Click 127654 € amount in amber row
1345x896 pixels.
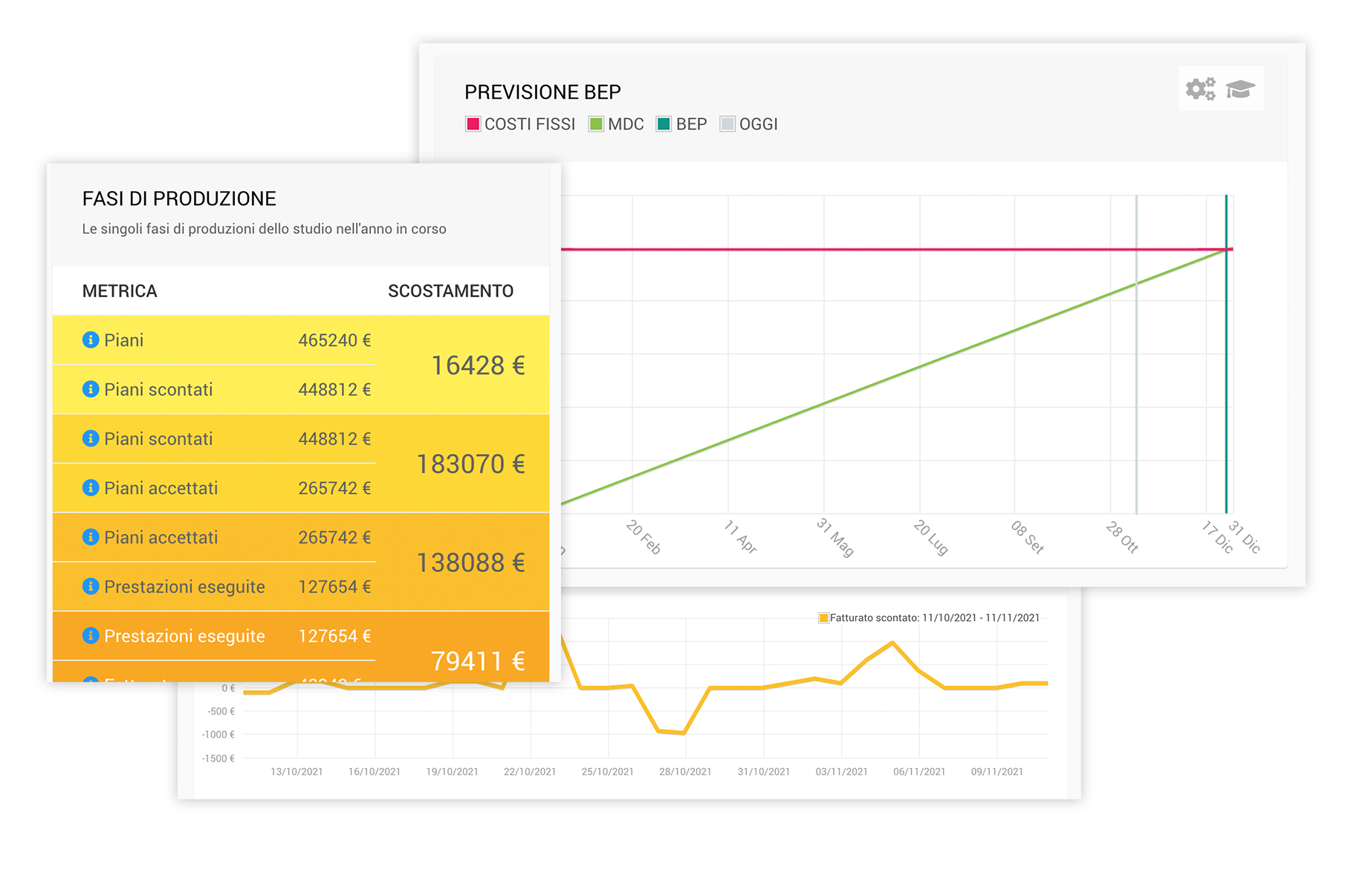click(334, 587)
